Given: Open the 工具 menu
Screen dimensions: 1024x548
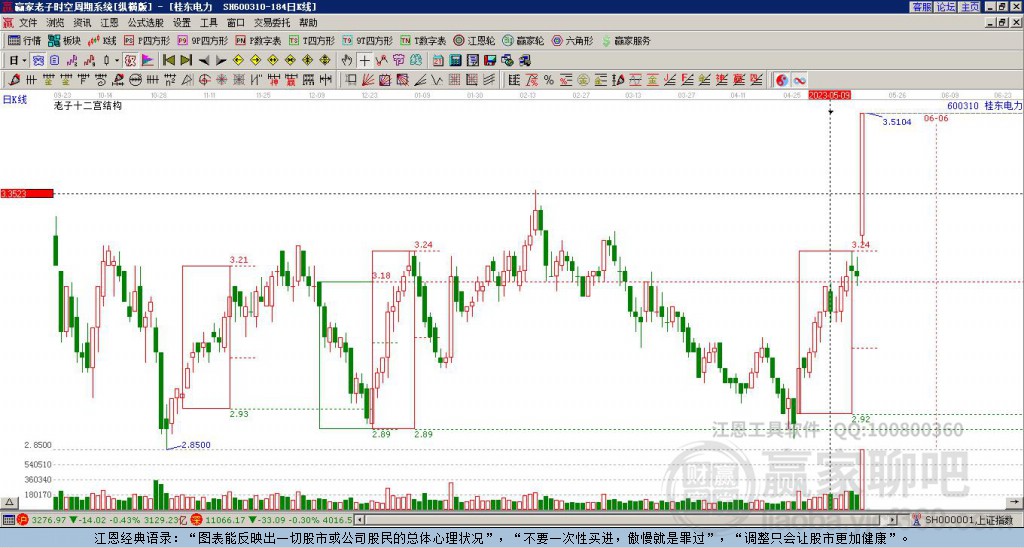Looking at the screenshot, I should click(208, 23).
